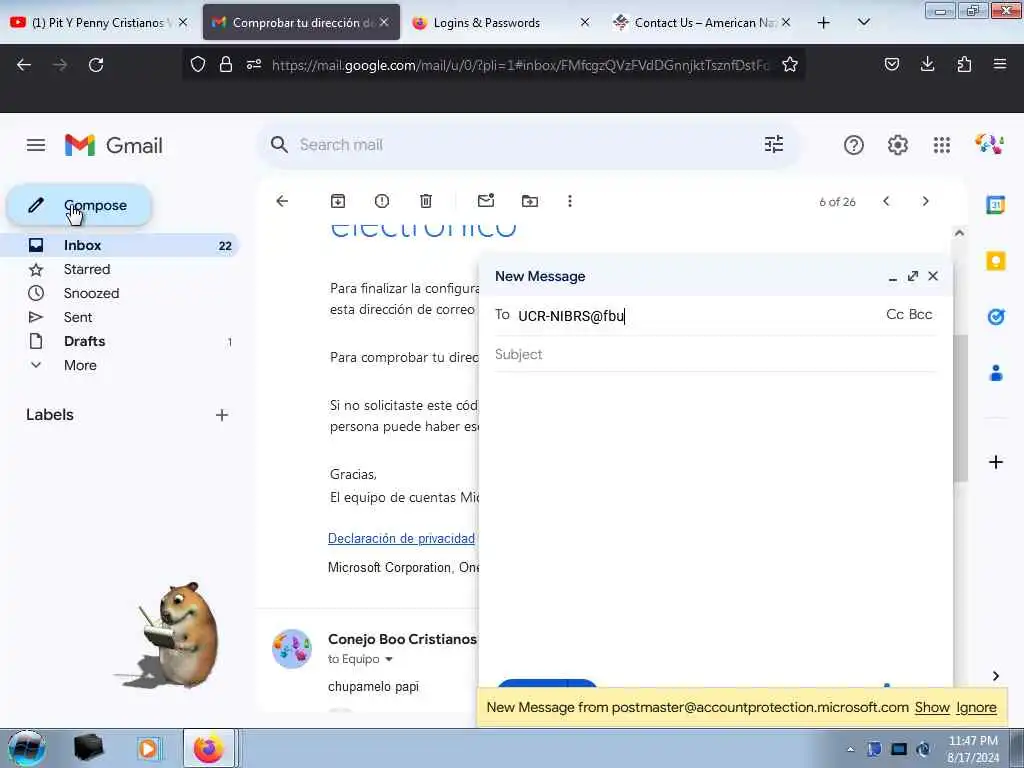1024x768 pixels.
Task: Open Google apps grid
Action: point(942,145)
